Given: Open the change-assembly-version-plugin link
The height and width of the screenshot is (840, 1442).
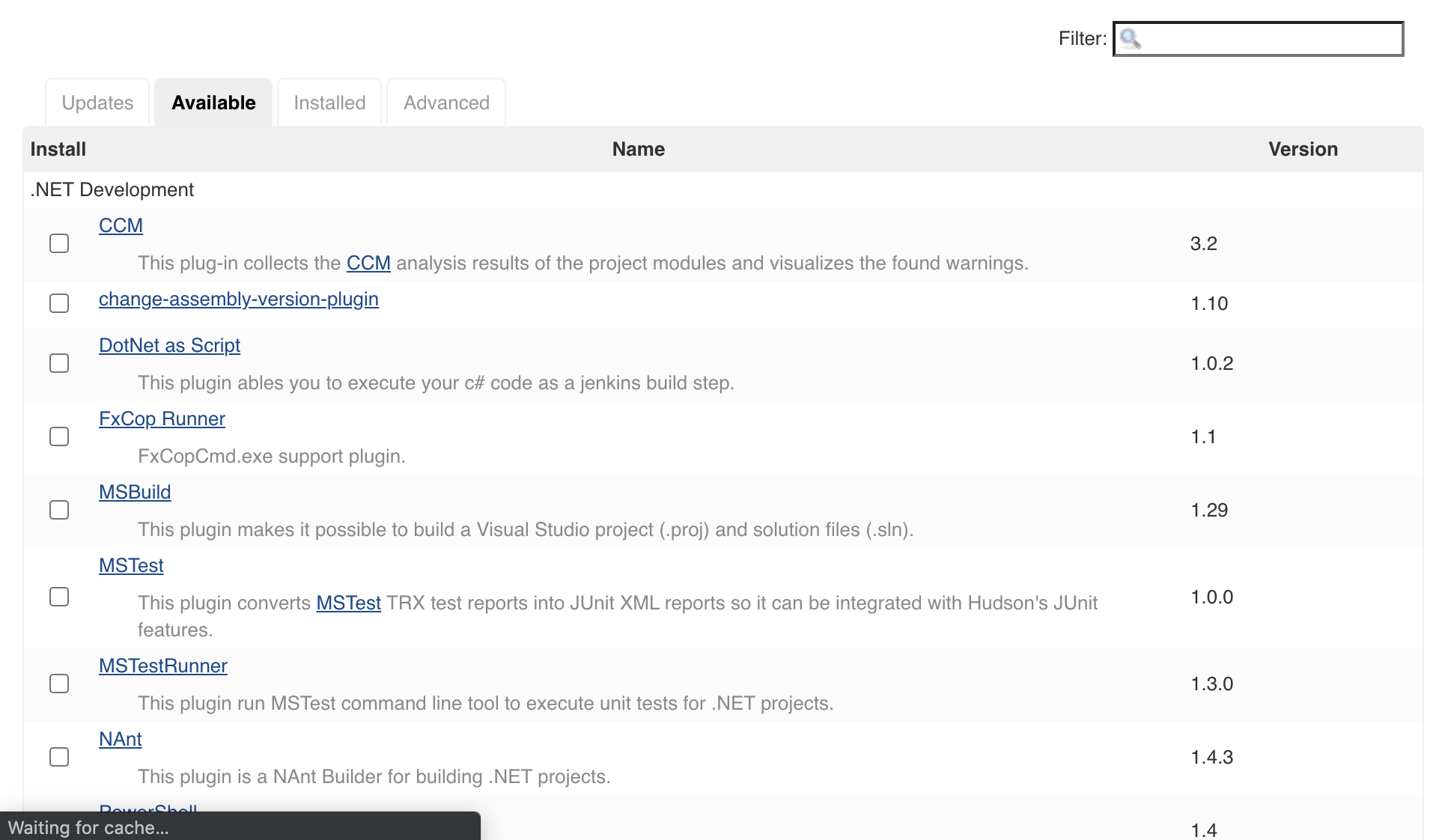Looking at the screenshot, I should 238,299.
